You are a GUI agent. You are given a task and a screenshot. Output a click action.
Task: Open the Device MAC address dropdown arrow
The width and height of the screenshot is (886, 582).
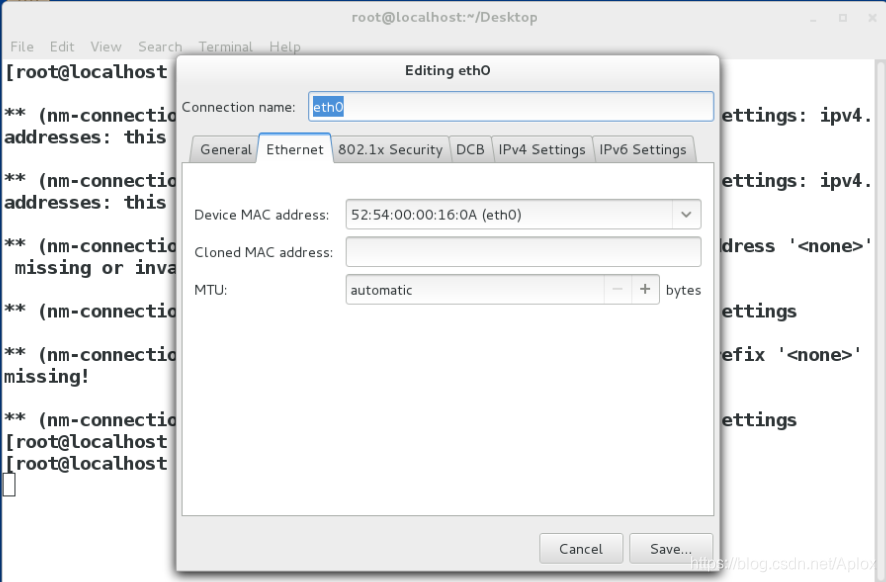point(686,215)
